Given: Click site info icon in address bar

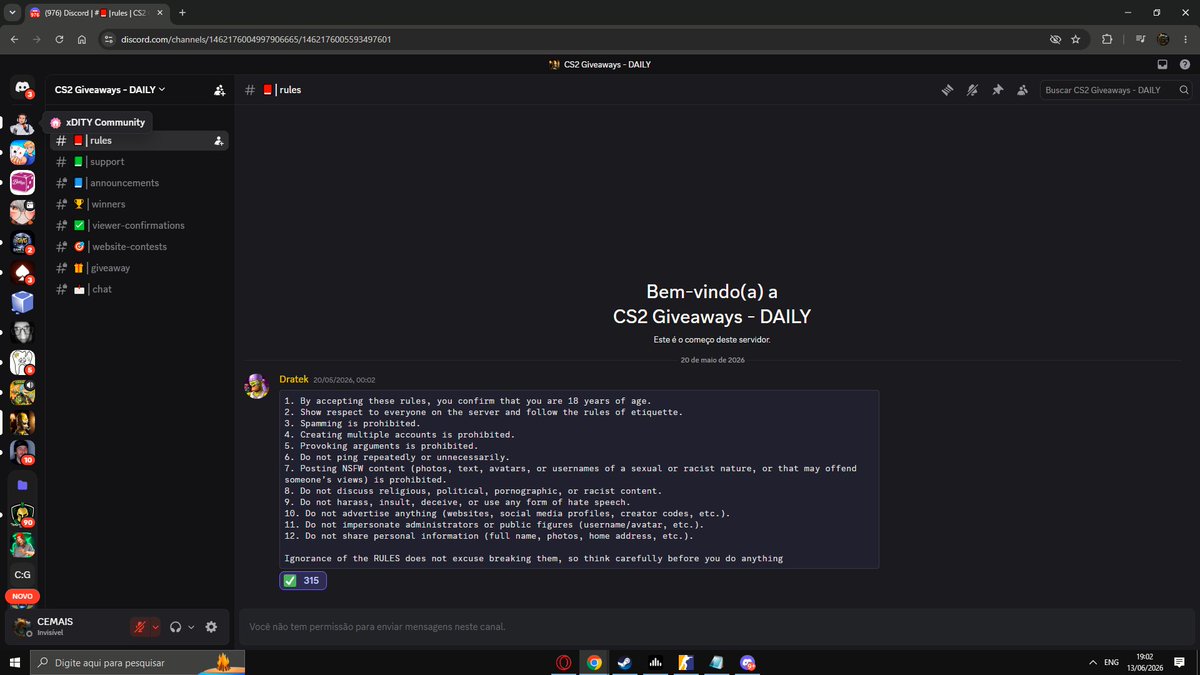Looking at the screenshot, I should click(108, 39).
